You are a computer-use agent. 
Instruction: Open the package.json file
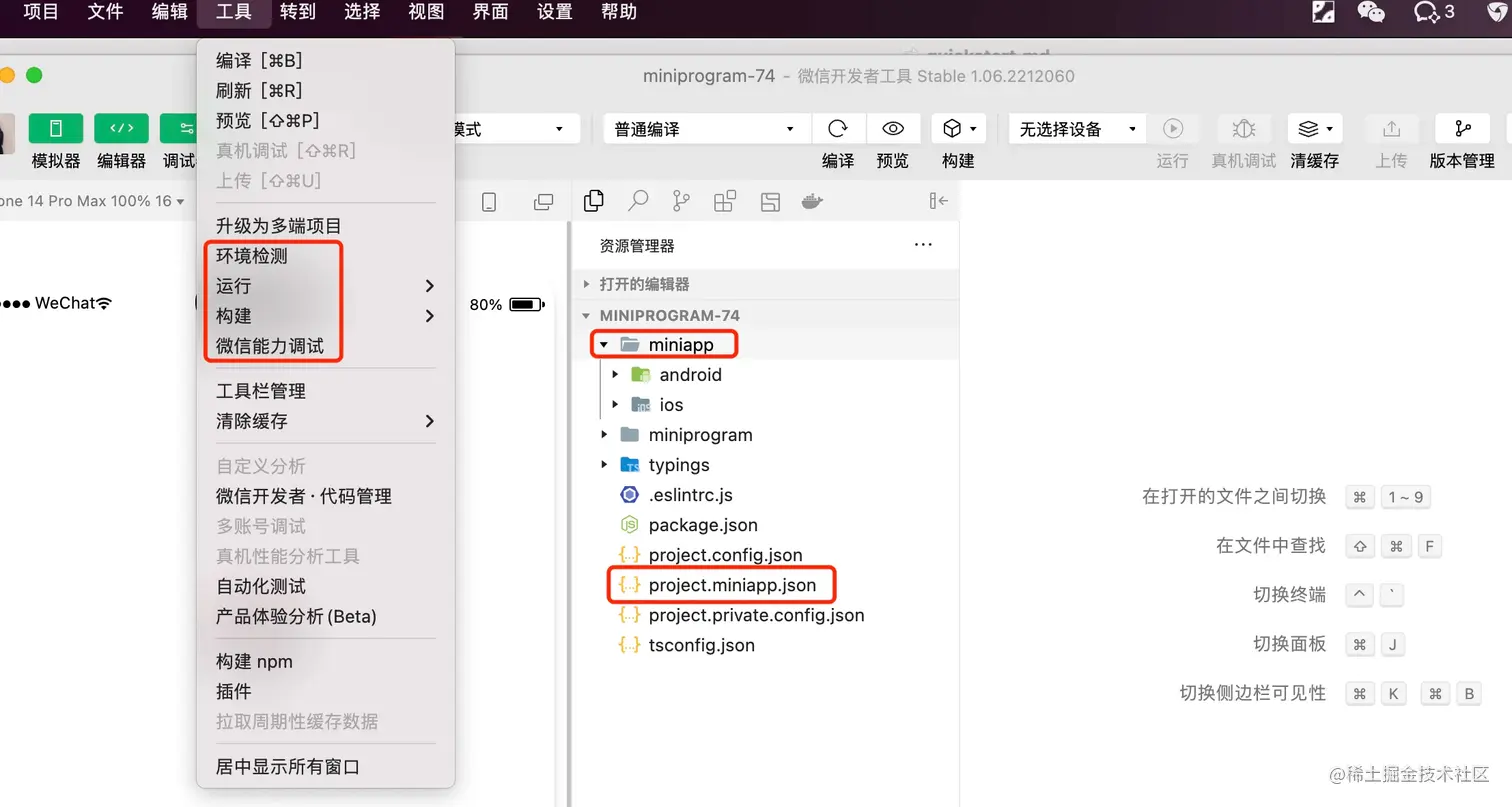(x=766, y=525)
